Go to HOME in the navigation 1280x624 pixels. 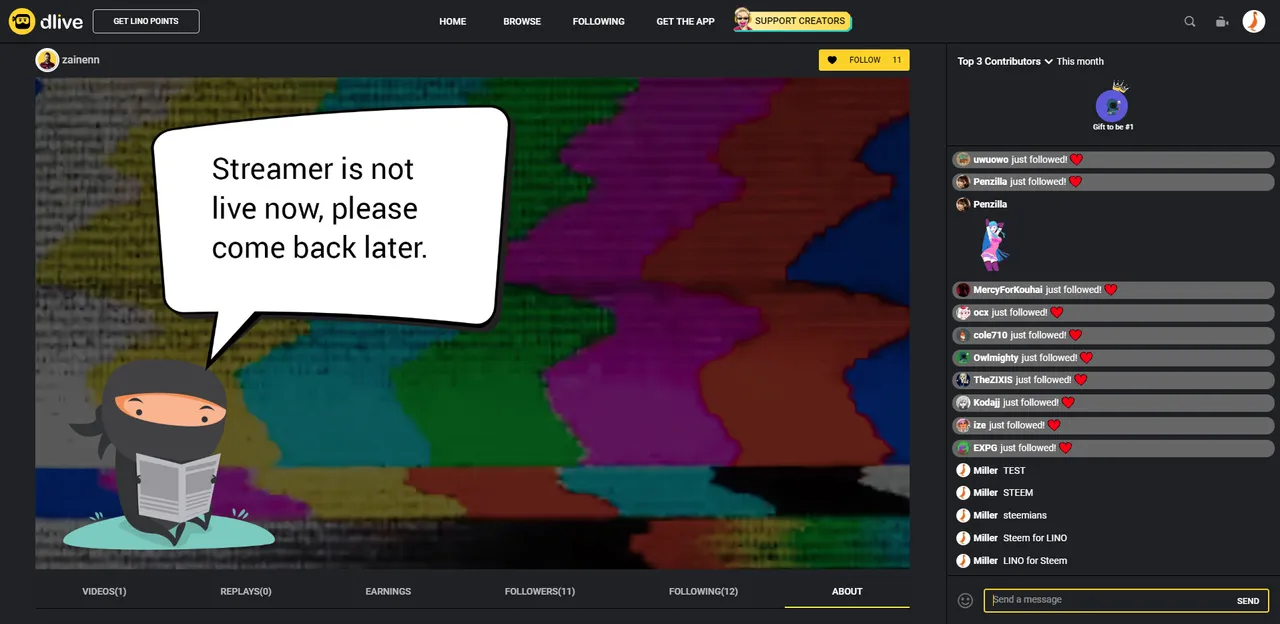pos(453,21)
